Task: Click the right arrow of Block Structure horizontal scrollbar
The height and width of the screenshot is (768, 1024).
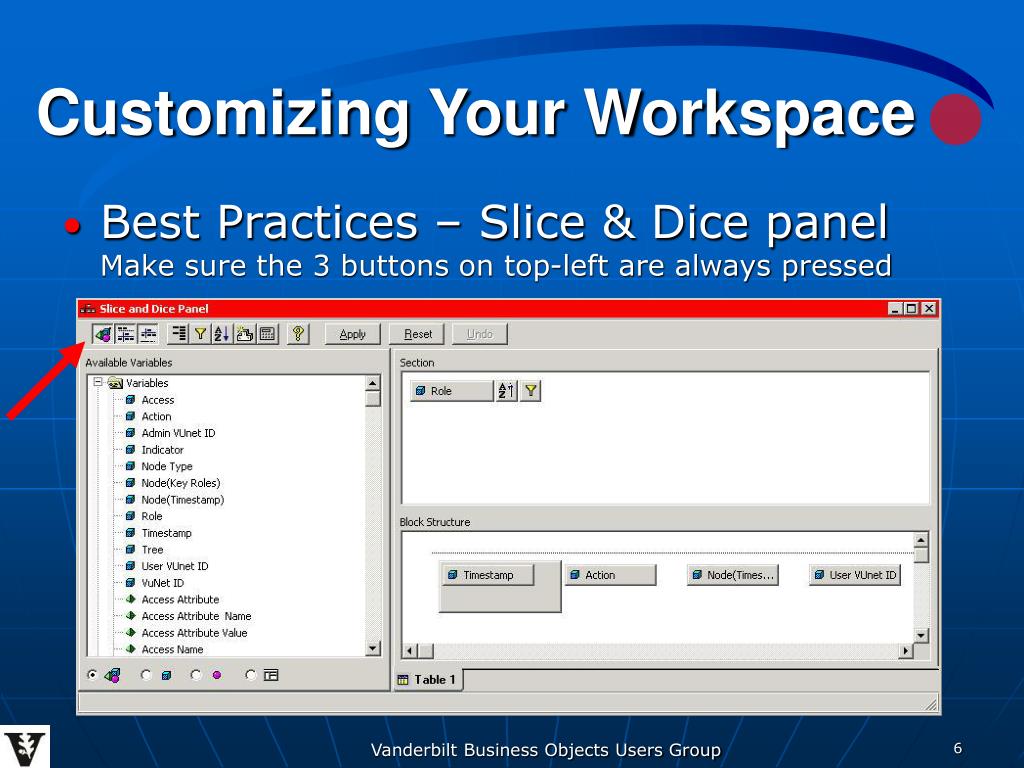Action: pos(905,650)
